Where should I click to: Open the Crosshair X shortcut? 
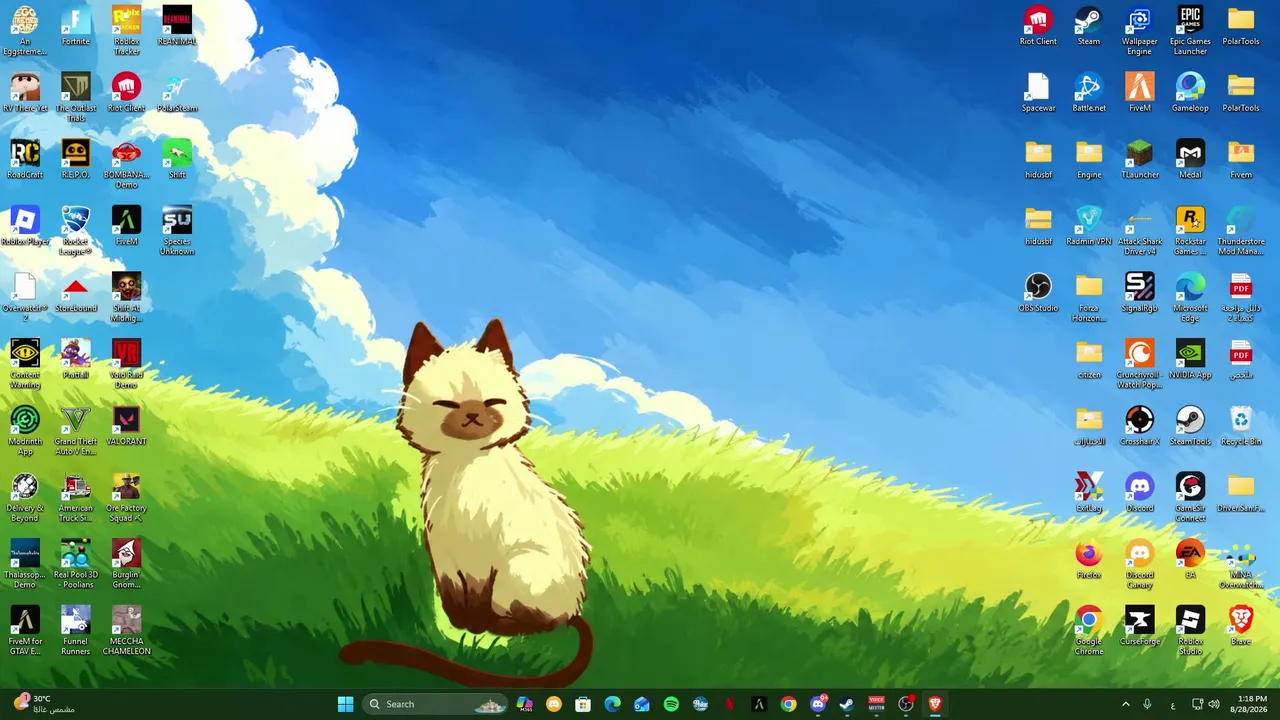point(1139,426)
